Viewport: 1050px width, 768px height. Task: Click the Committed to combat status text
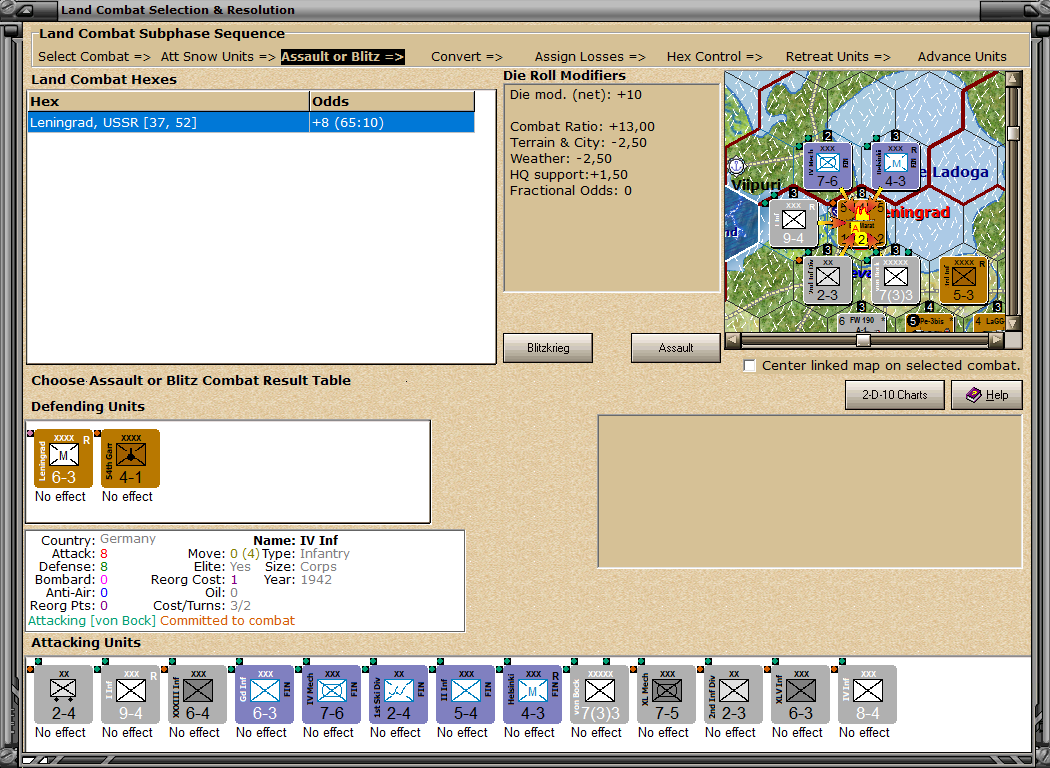coord(227,621)
